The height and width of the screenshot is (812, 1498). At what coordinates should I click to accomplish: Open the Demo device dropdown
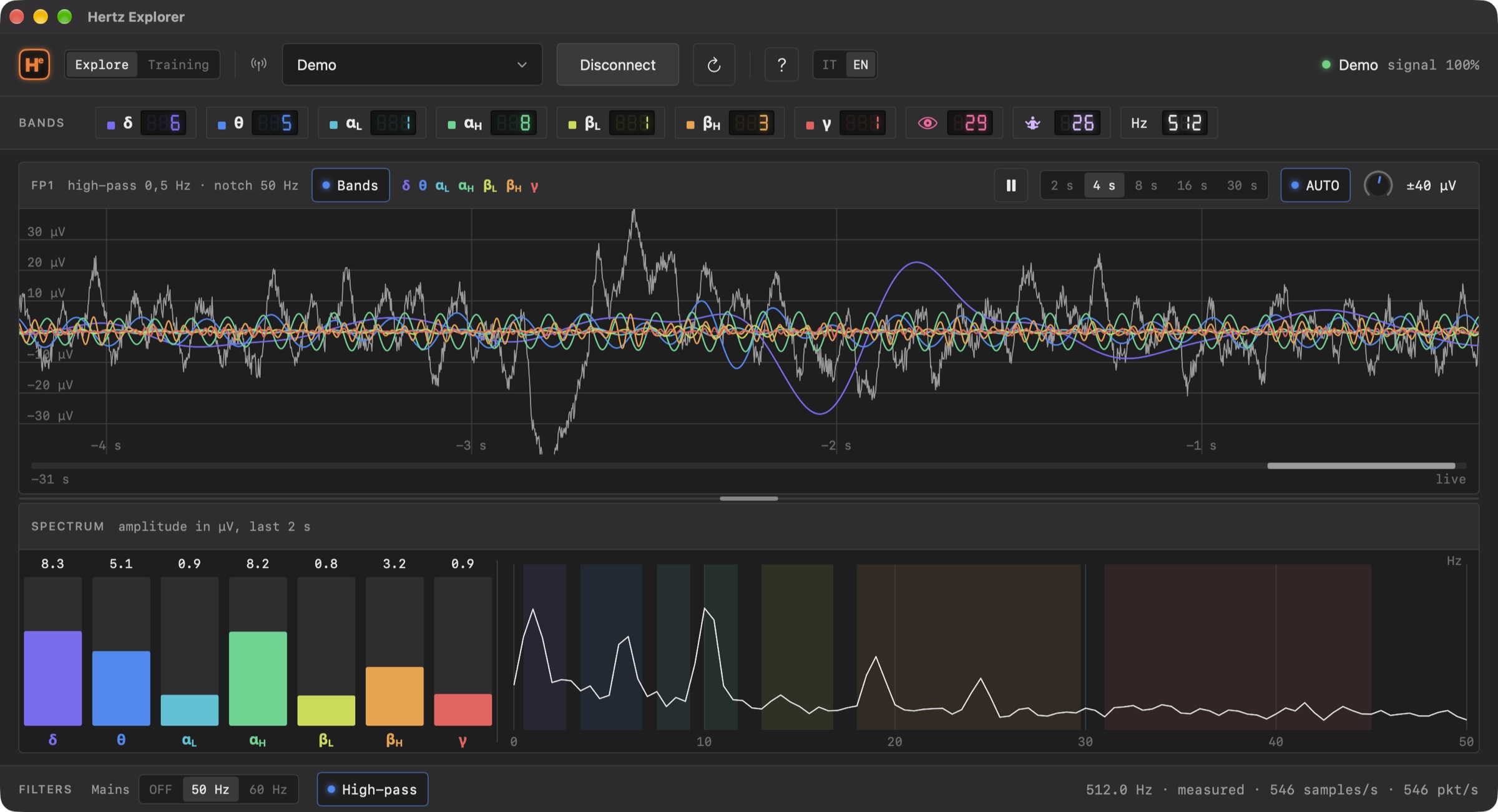pyautogui.click(x=412, y=64)
